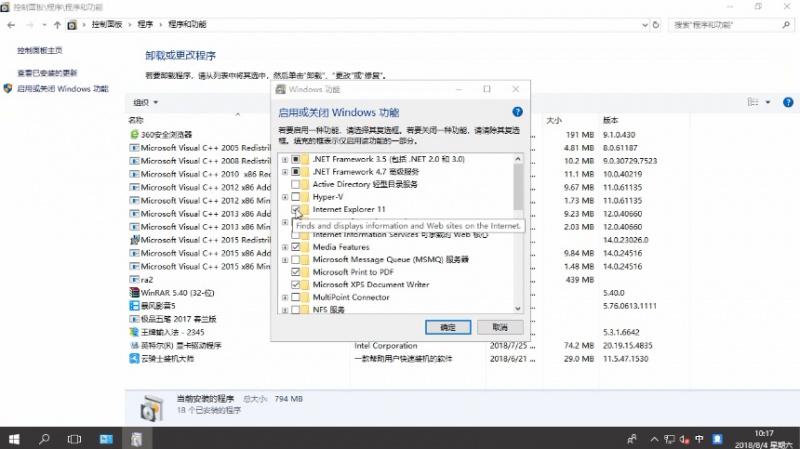Click the view layout icon in toolbar
Image resolution: width=800 pixels, height=449 pixels.
click(x=753, y=102)
